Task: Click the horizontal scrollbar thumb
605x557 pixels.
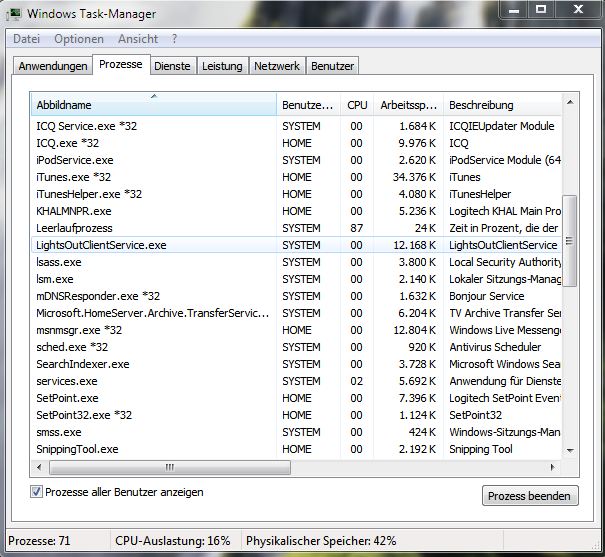Action: (170, 468)
